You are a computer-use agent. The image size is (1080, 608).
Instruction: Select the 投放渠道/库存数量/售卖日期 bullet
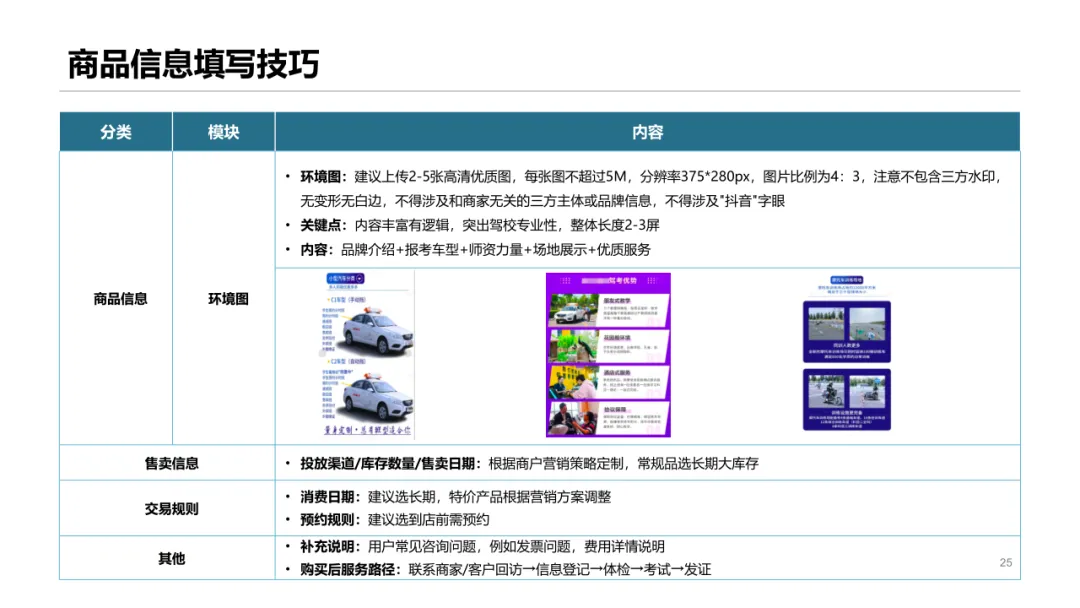522,463
